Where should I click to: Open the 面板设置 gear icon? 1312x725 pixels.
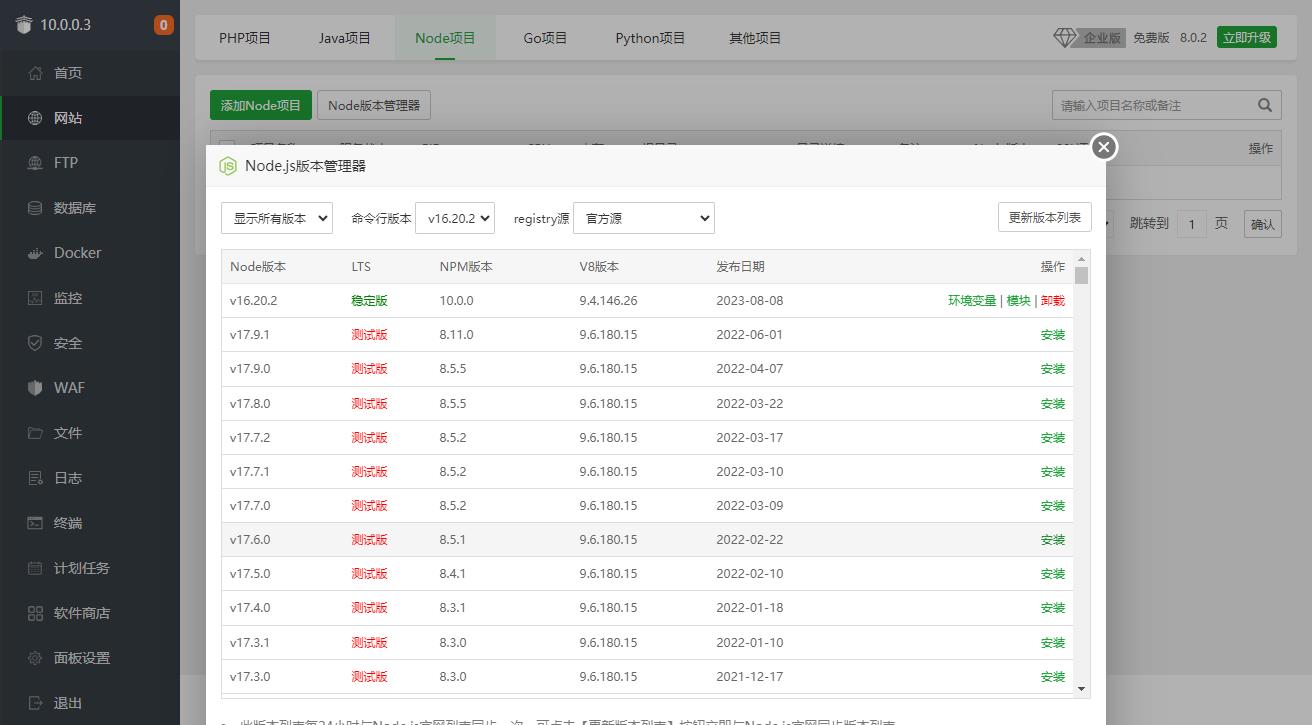coord(36,658)
